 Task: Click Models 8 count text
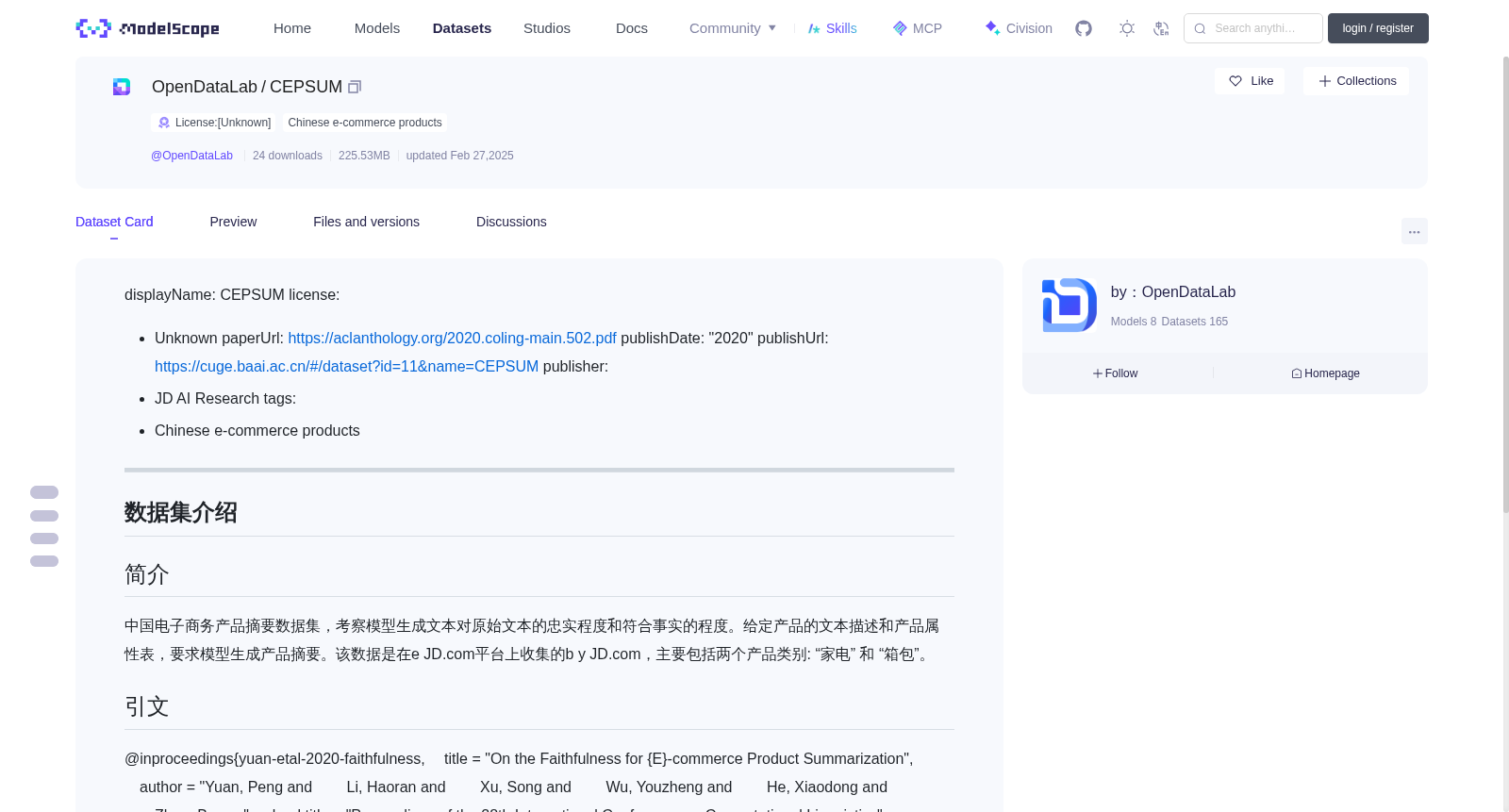tap(1133, 322)
